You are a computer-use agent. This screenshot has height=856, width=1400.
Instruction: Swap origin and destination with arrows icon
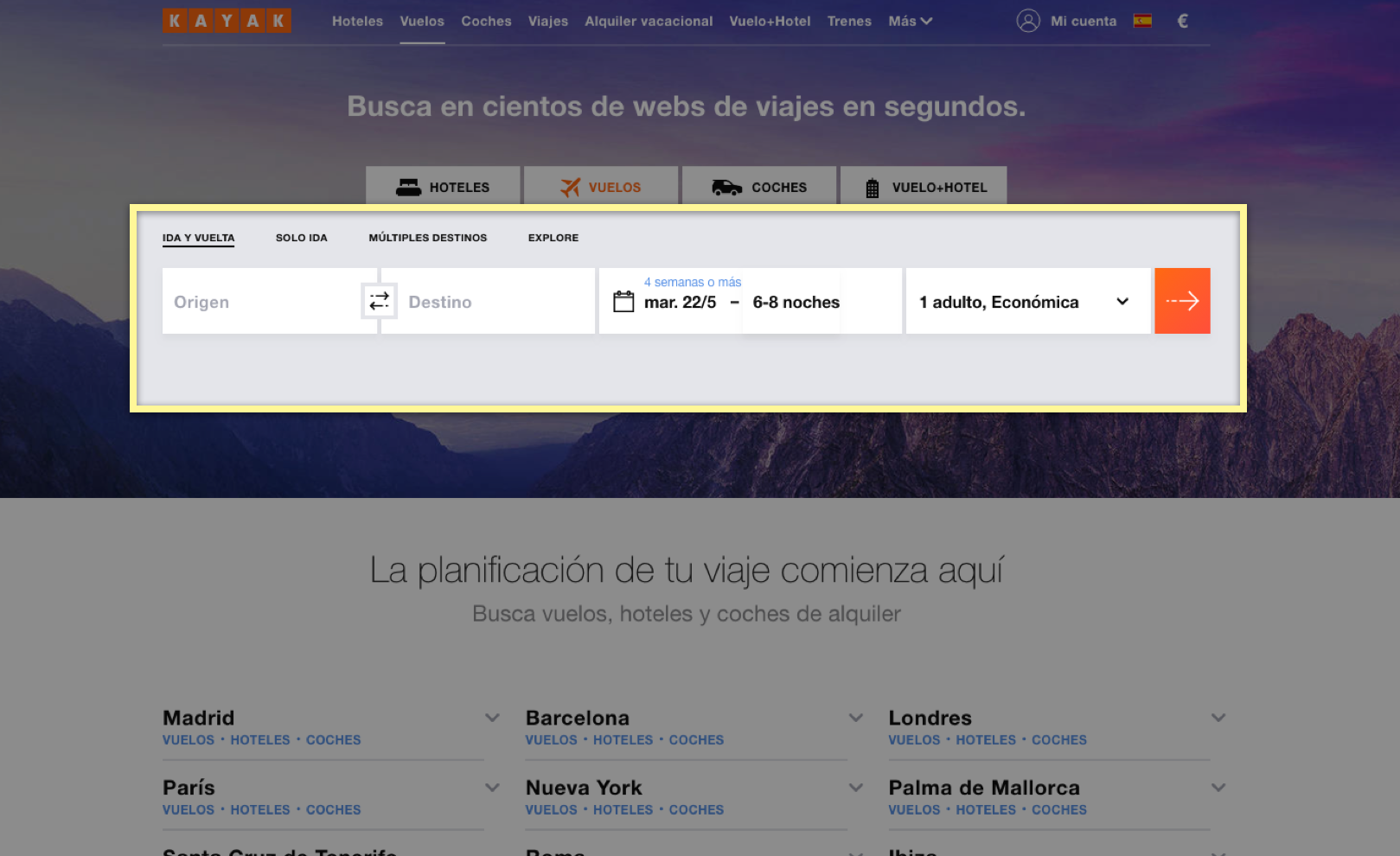click(x=379, y=301)
